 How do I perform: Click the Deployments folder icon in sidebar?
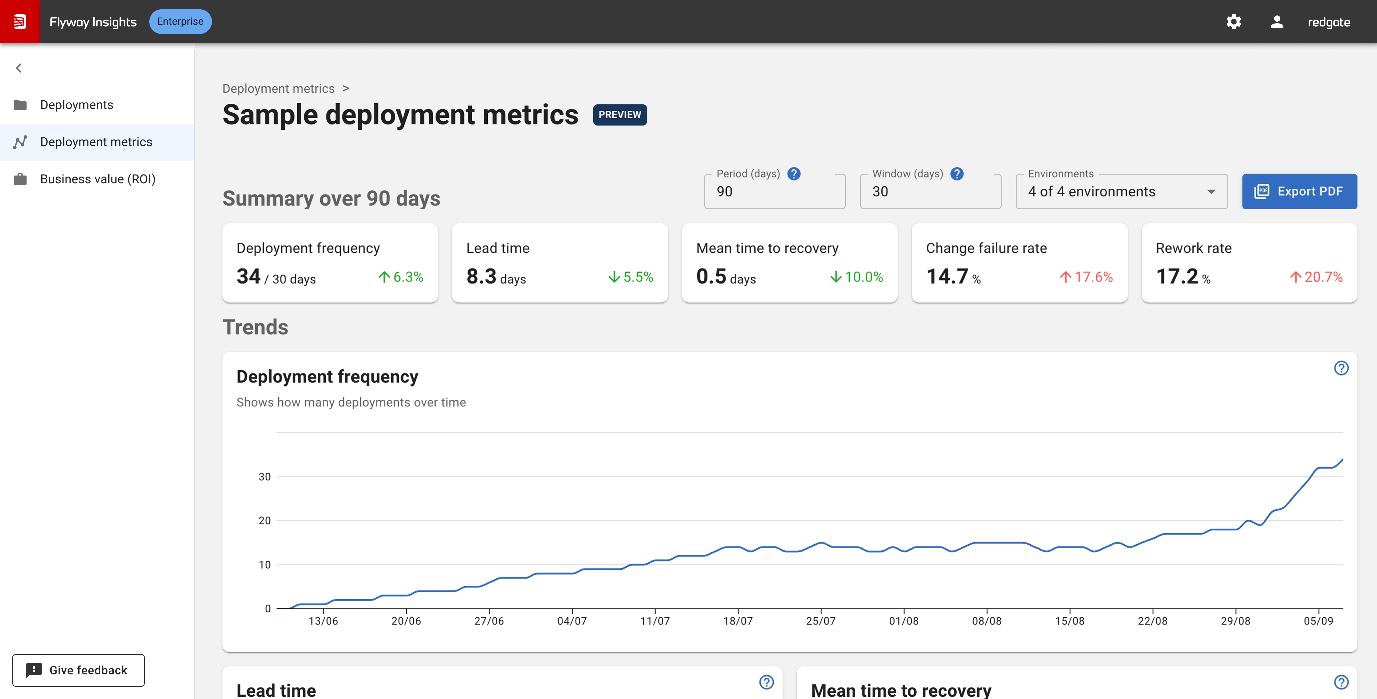pyautogui.click(x=20, y=105)
